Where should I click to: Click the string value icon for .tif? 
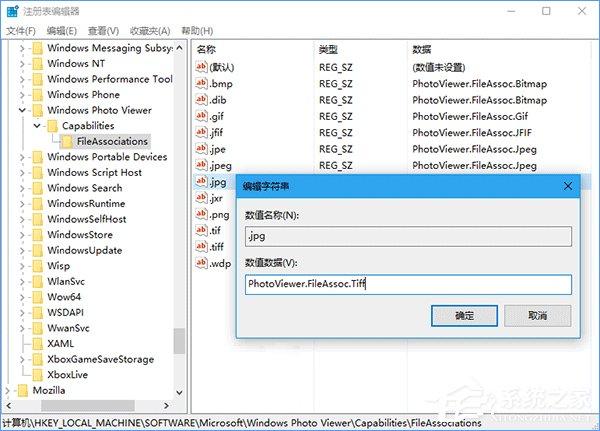tap(201, 230)
